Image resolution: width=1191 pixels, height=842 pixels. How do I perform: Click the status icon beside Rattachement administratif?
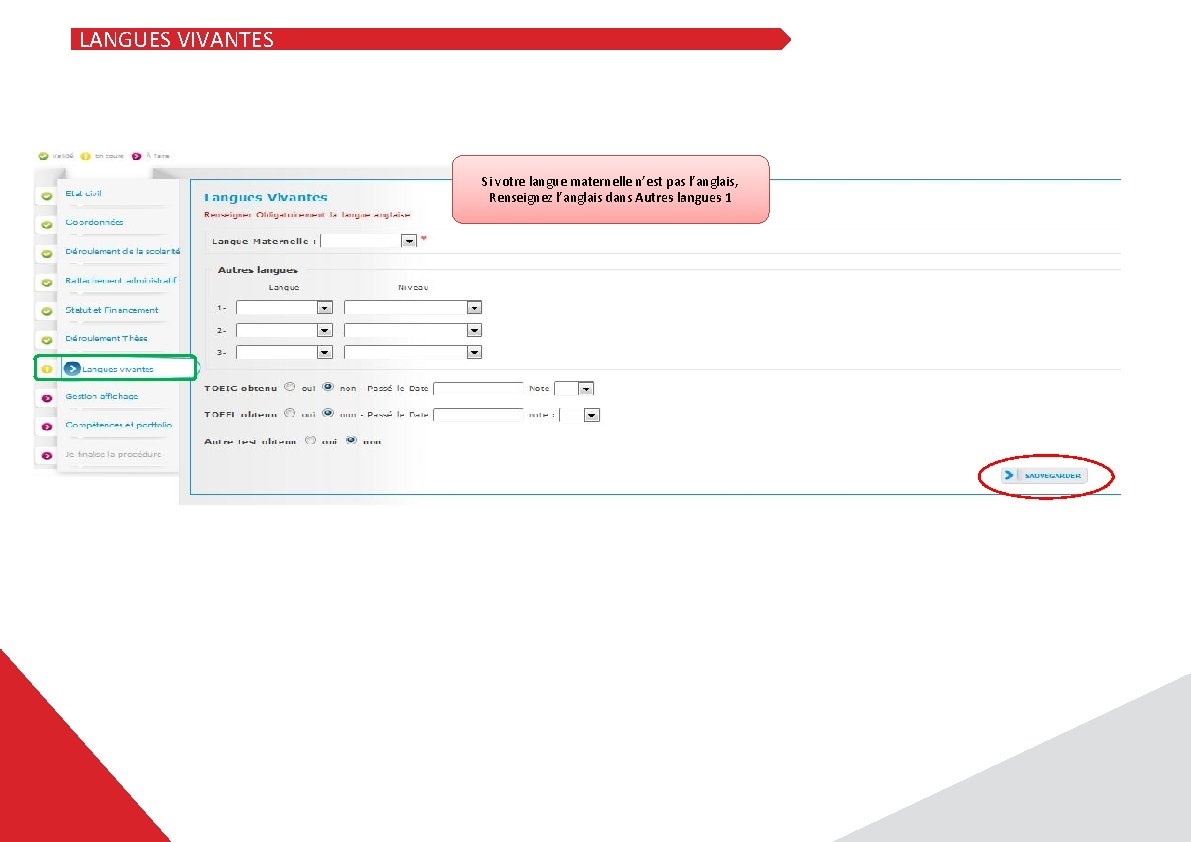46,282
